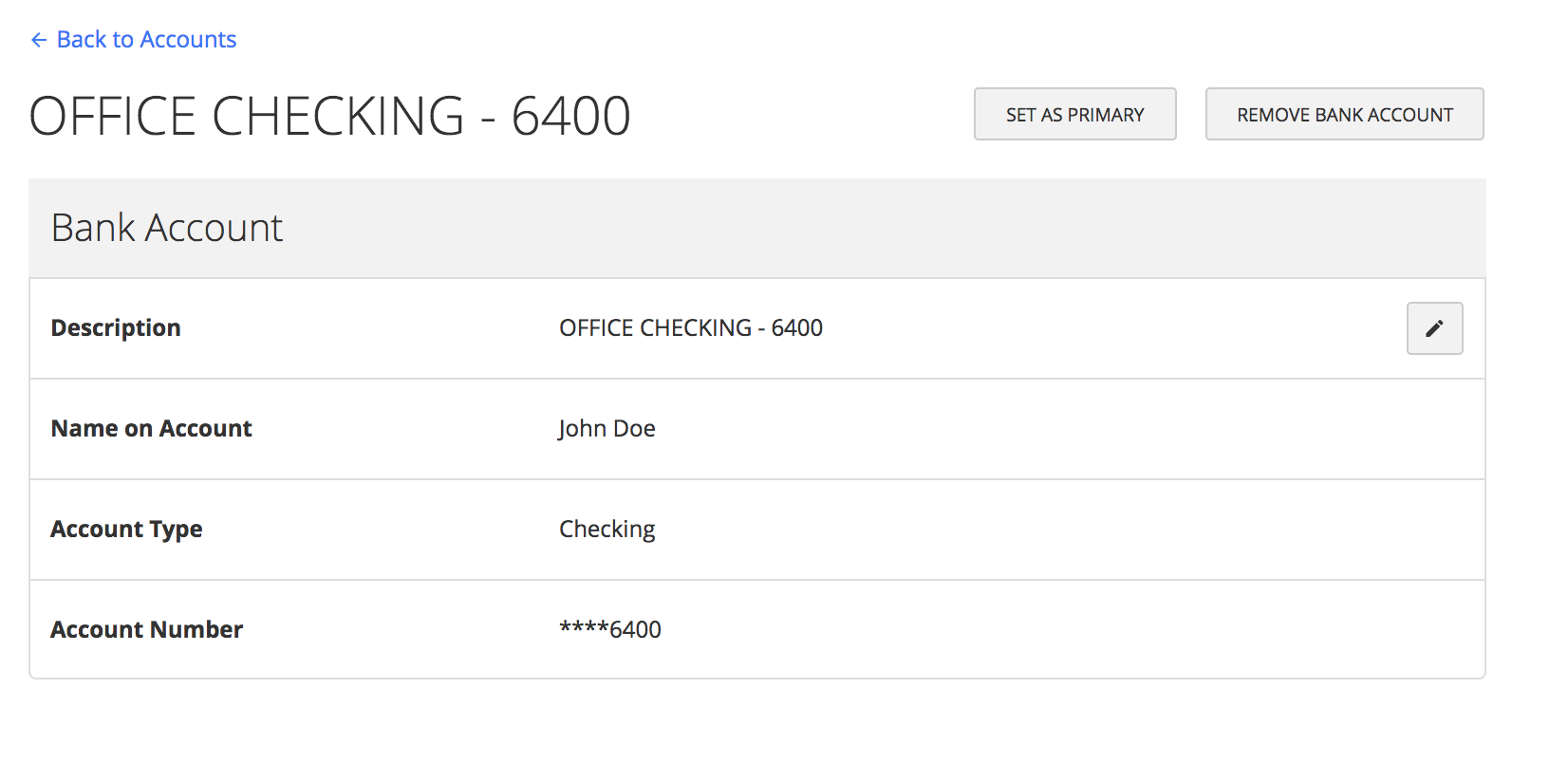Select the edit icon in the Description row
The width and height of the screenshot is (1568, 763).
1434,328
